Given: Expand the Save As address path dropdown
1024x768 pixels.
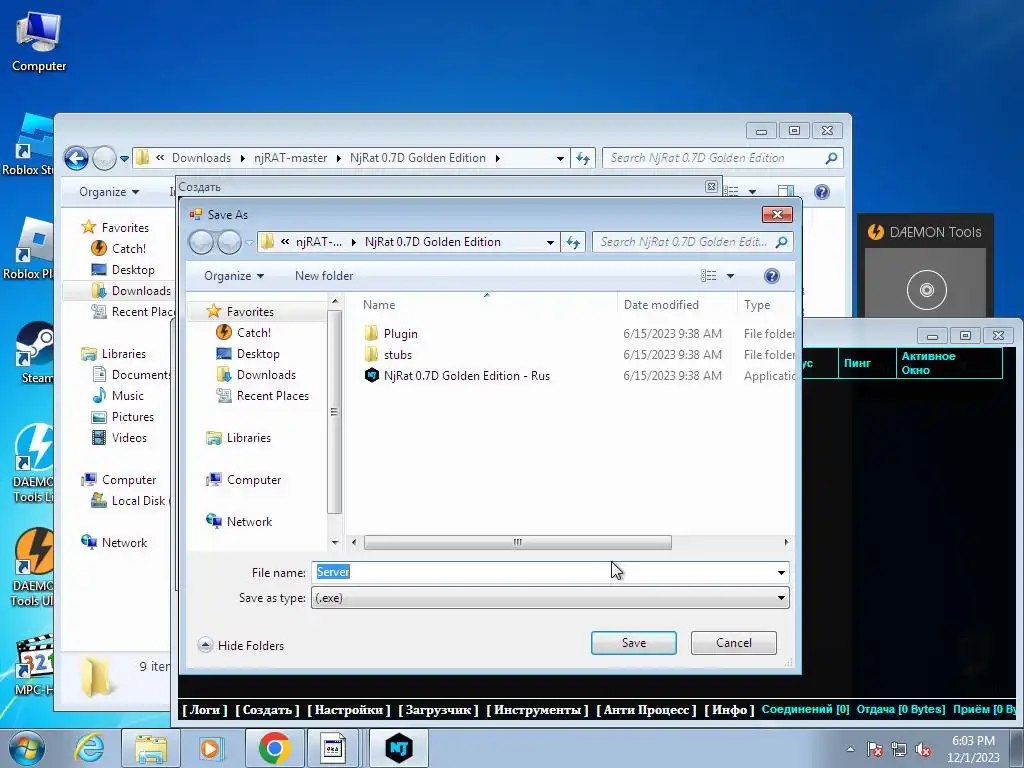Looking at the screenshot, I should [x=550, y=242].
